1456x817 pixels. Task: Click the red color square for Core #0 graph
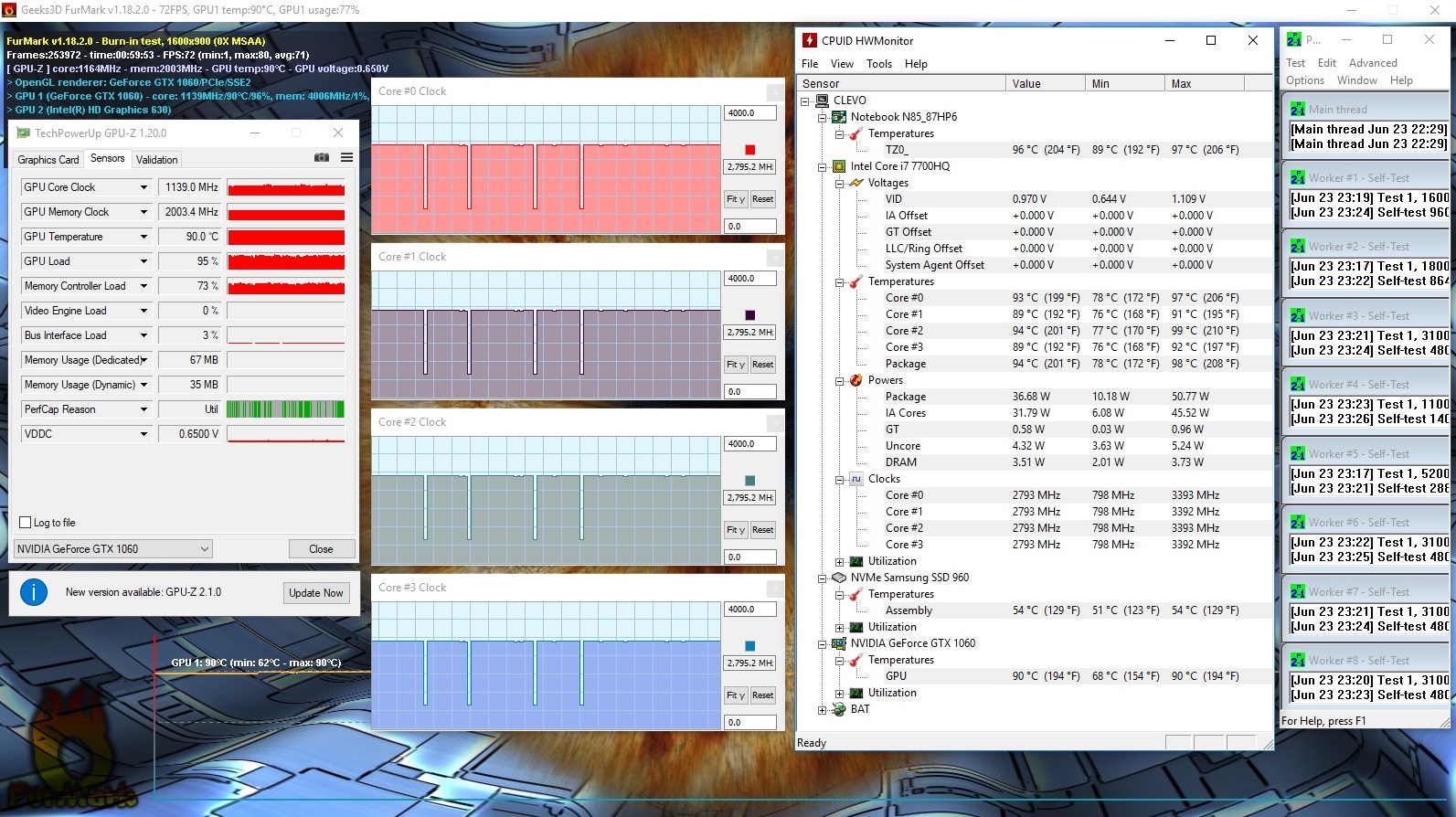click(750, 150)
